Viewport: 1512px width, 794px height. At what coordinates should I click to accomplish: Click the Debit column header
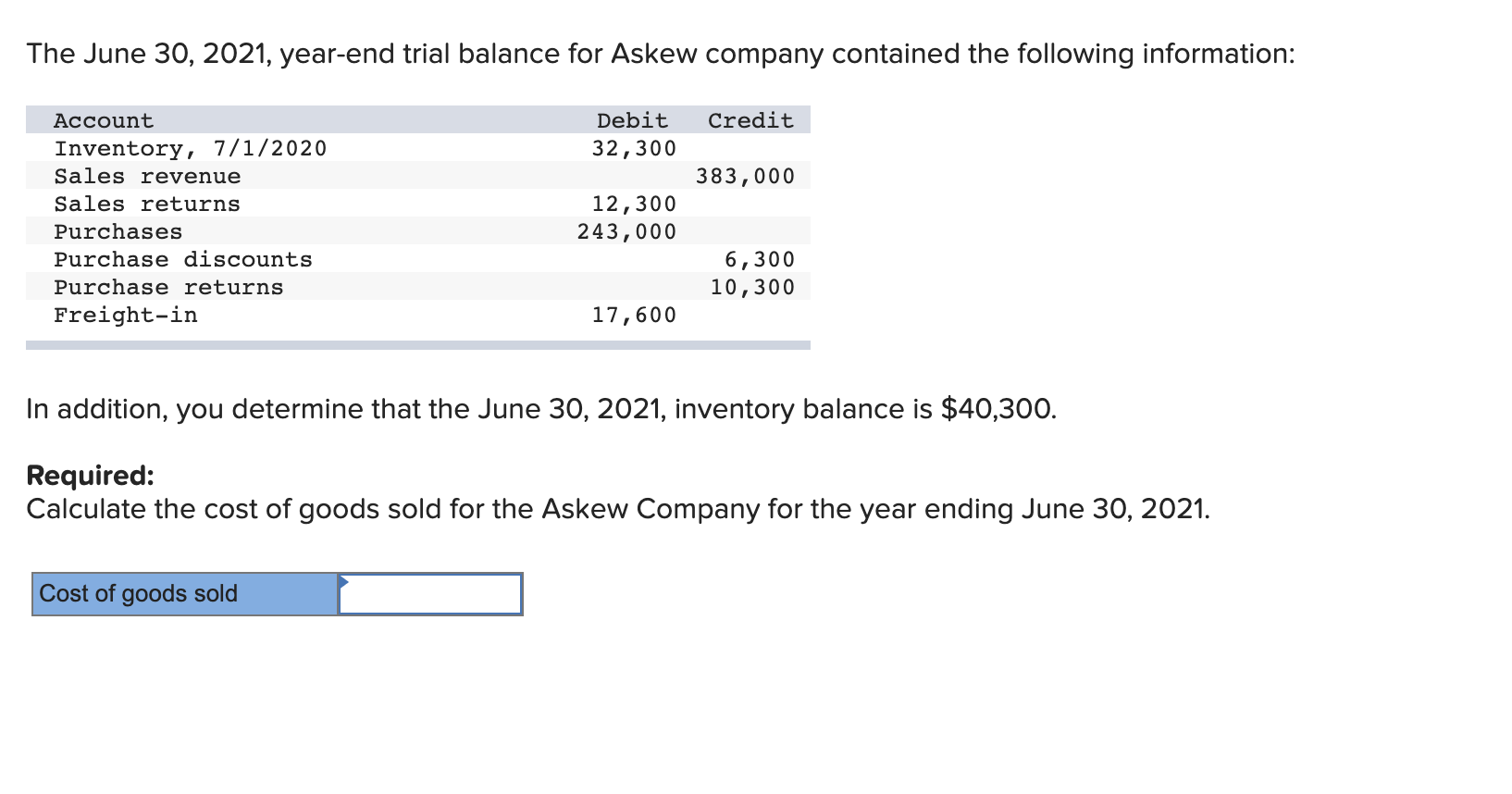coord(632,121)
